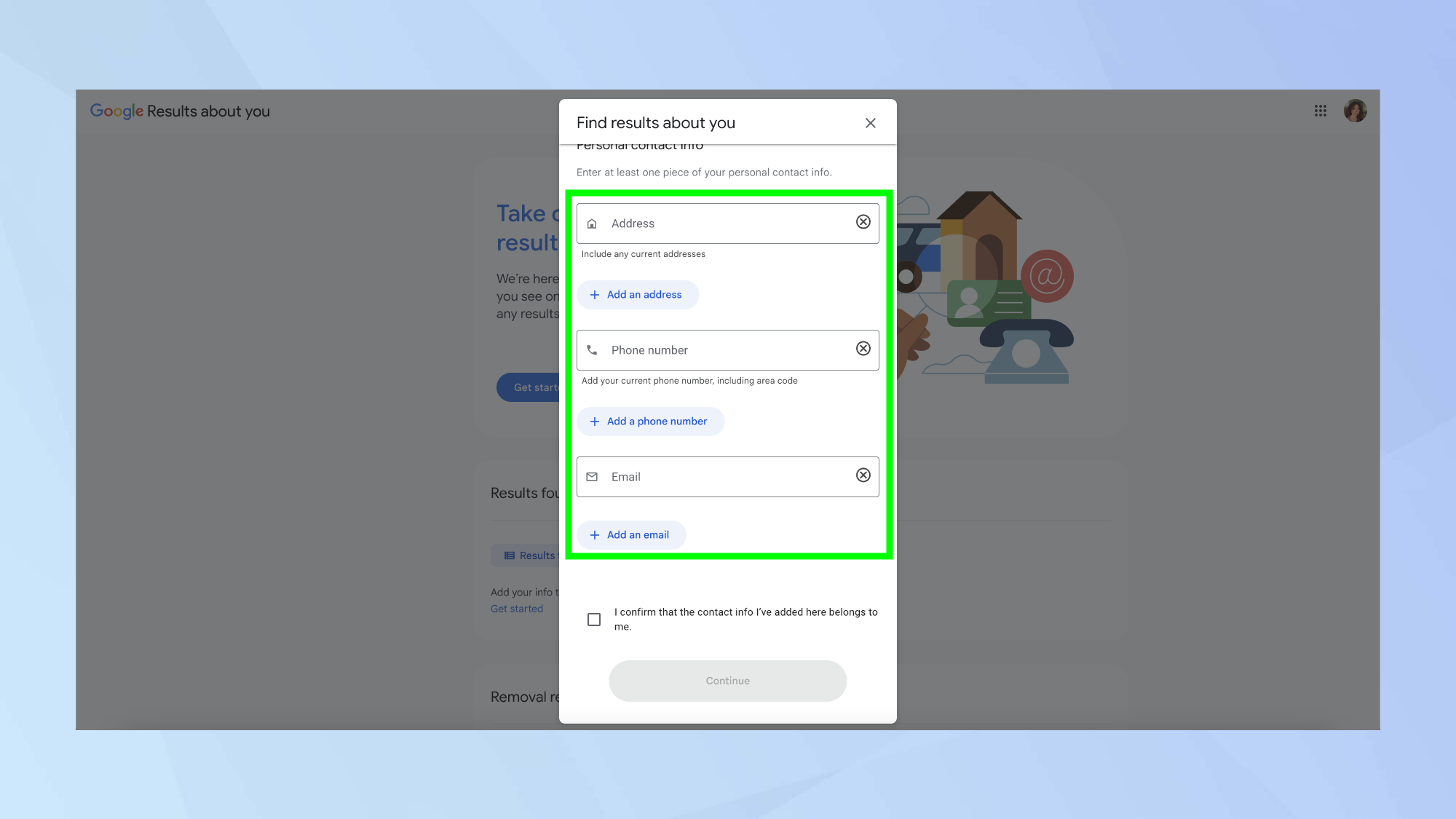Select the Results tab chip

point(529,555)
